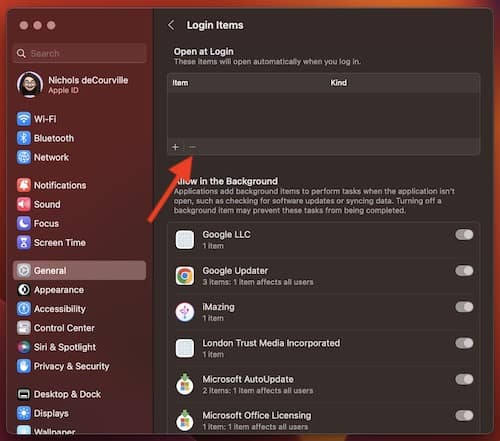Select Network in the sidebar
The image size is (500, 441).
[x=79, y=157]
